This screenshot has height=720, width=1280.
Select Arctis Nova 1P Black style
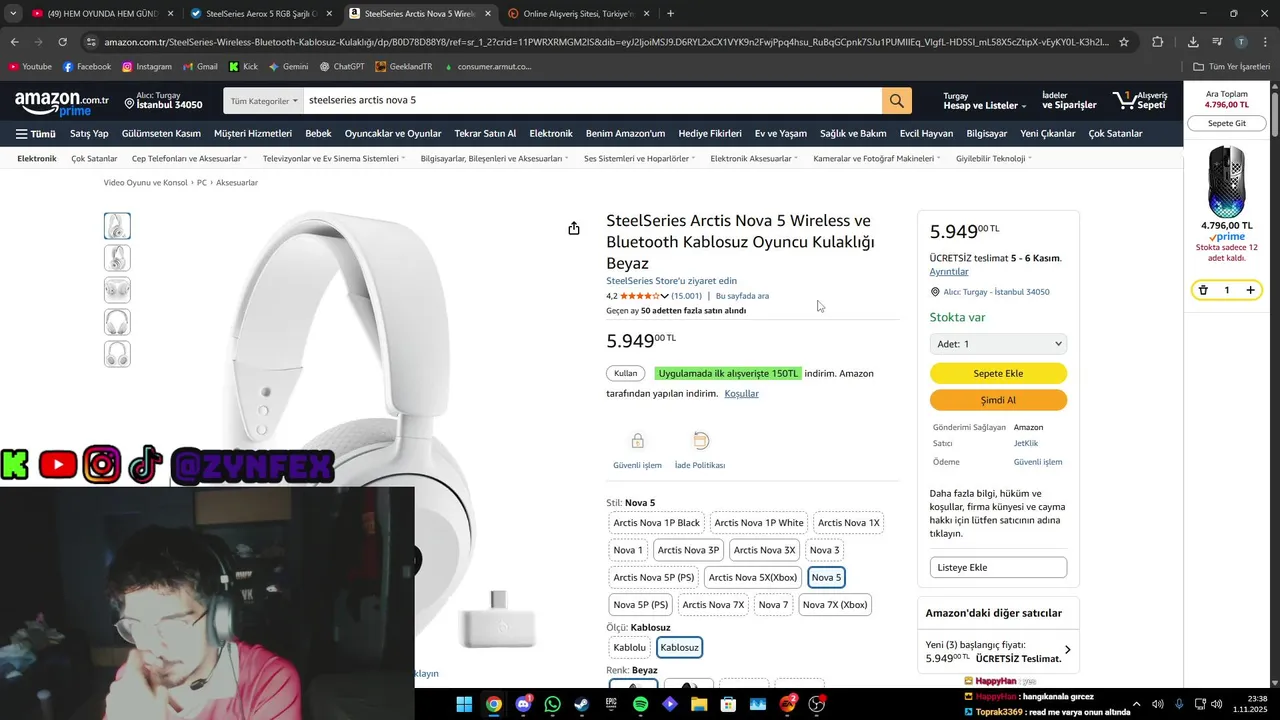[657, 523]
